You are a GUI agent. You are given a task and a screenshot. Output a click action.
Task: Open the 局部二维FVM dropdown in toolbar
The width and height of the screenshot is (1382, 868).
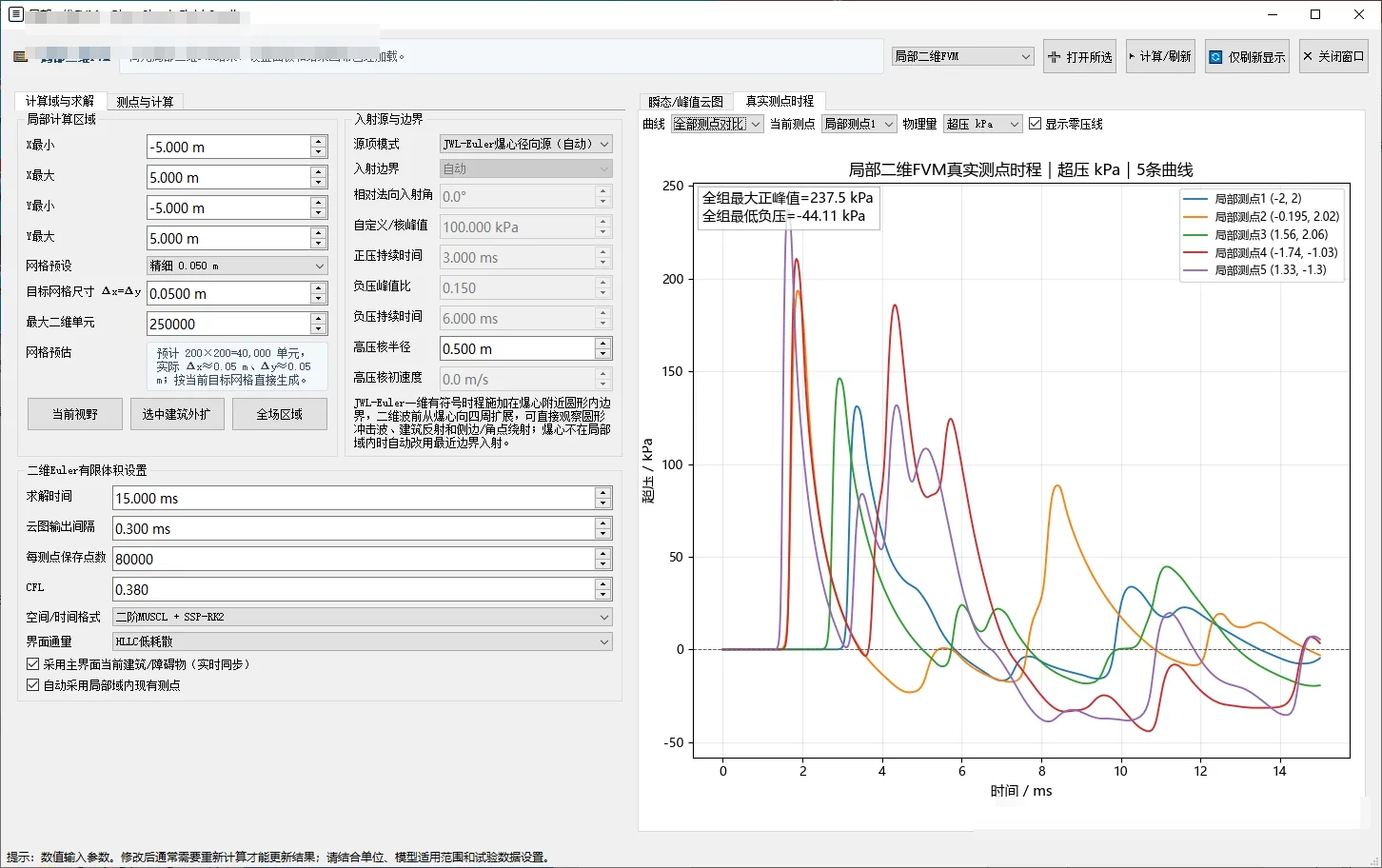(x=962, y=56)
